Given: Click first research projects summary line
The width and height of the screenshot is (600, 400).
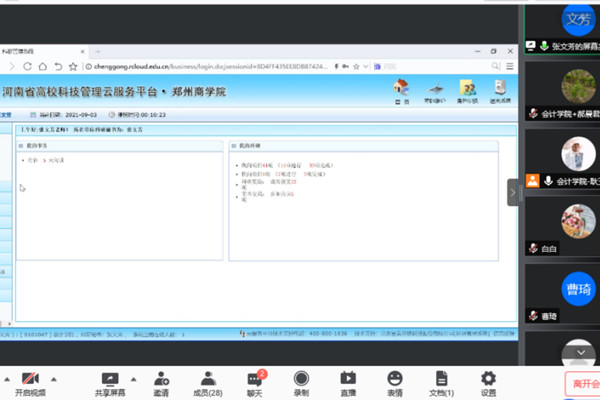Looking at the screenshot, I should click(287, 165).
